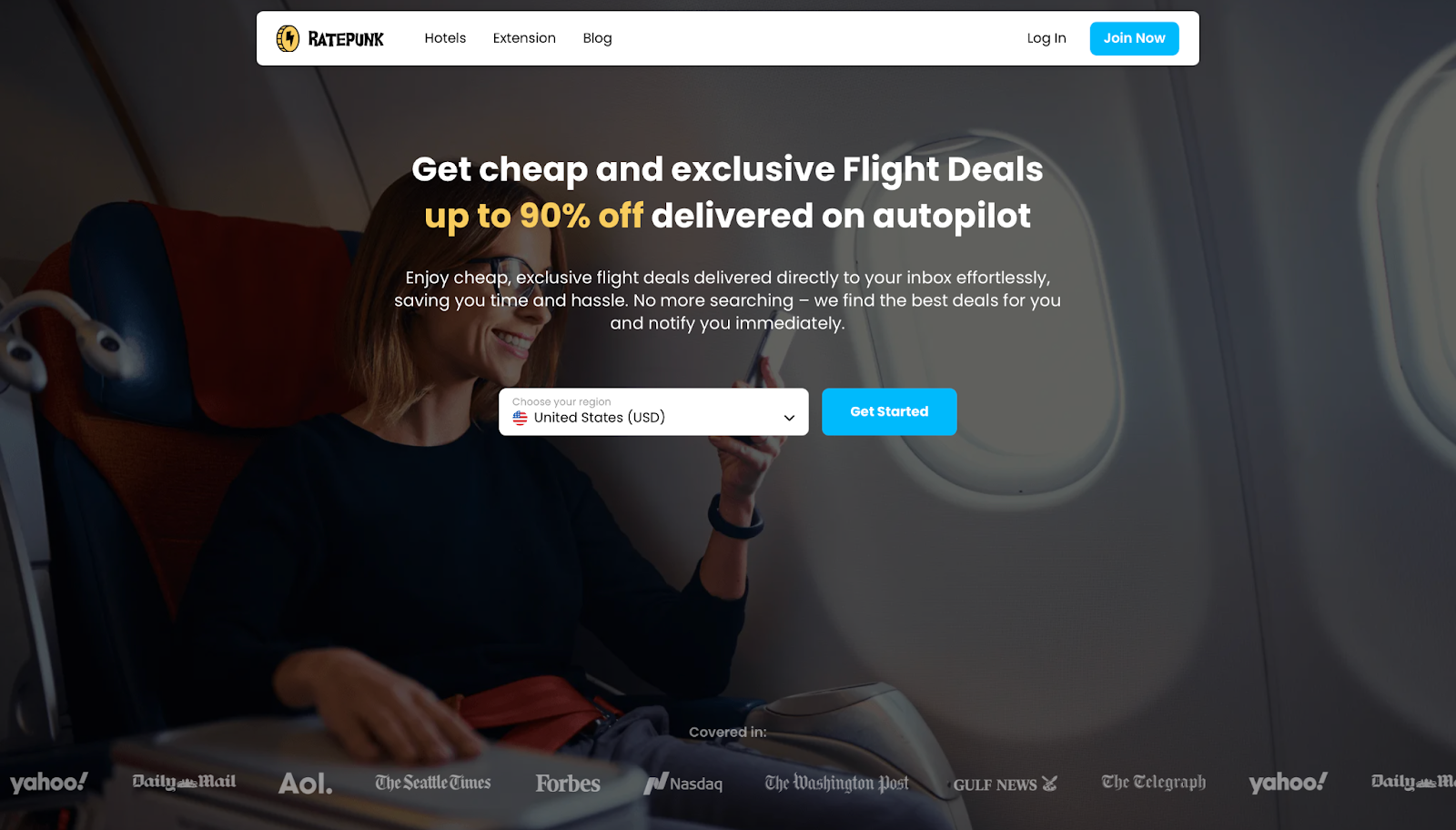The width and height of the screenshot is (1456, 830).
Task: Click the Forbes logo
Action: (x=568, y=784)
